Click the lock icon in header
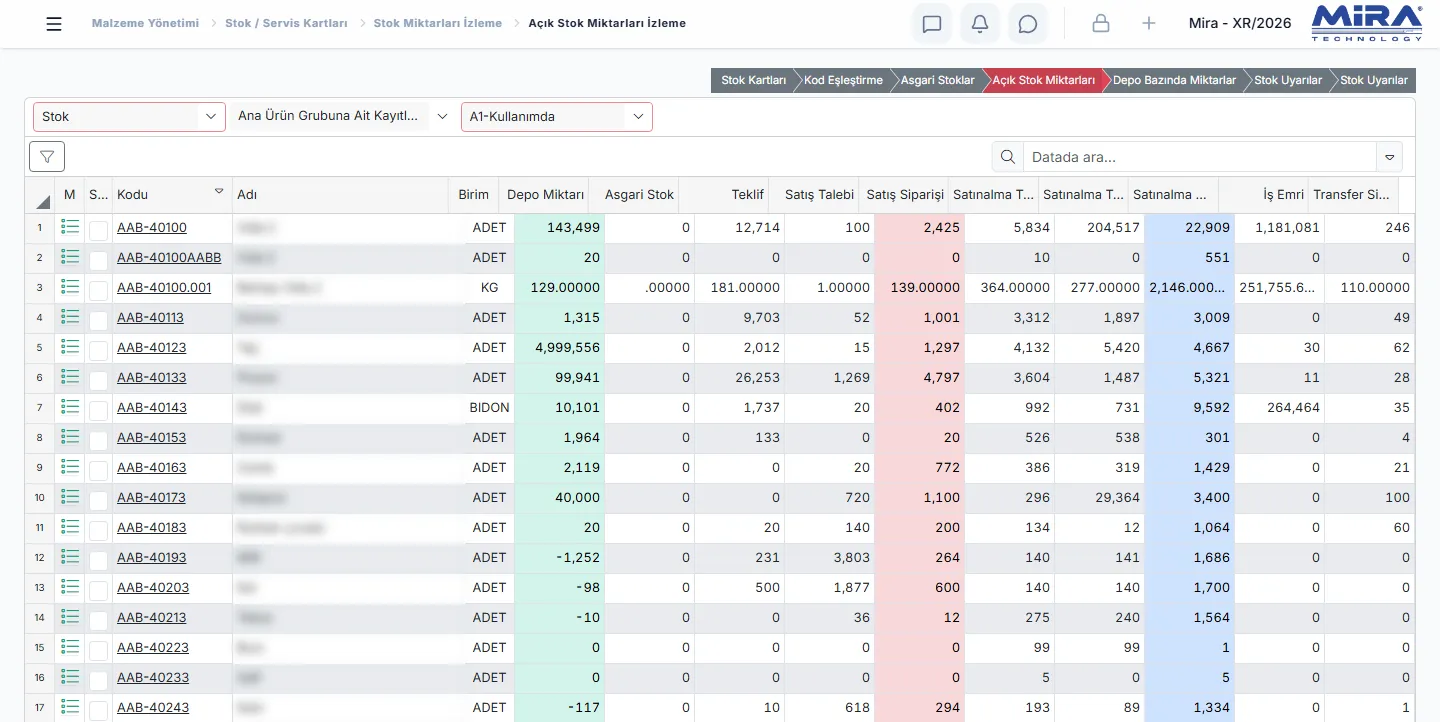Image resolution: width=1440 pixels, height=722 pixels. point(1101,23)
